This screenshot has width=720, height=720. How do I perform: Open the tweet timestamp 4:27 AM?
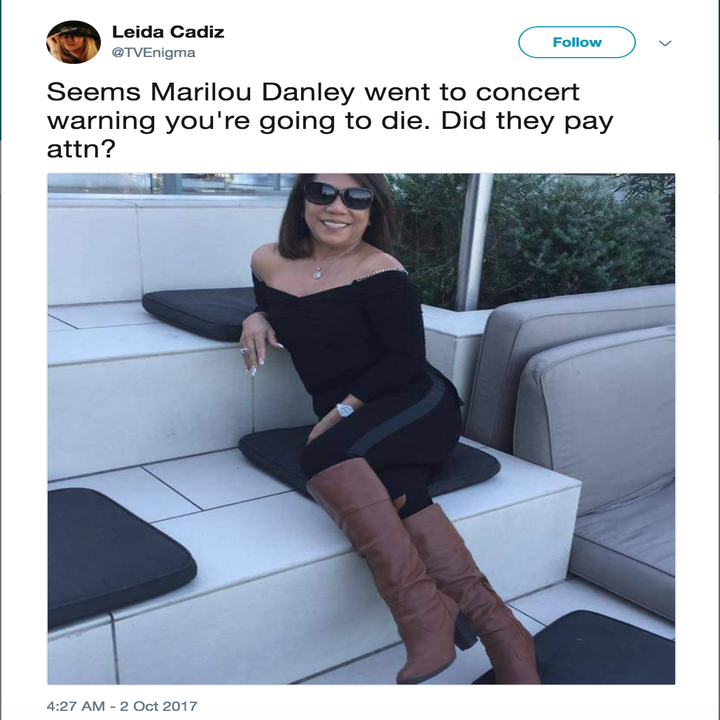tap(76, 706)
